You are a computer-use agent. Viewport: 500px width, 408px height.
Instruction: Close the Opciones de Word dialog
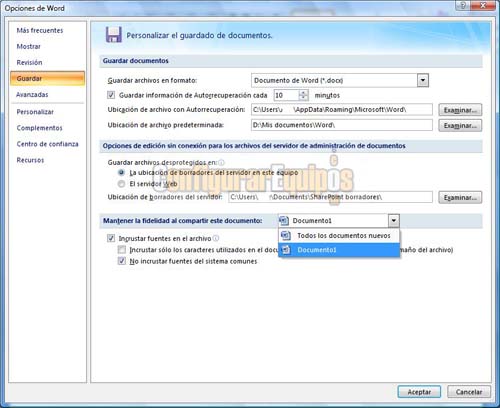point(483,6)
